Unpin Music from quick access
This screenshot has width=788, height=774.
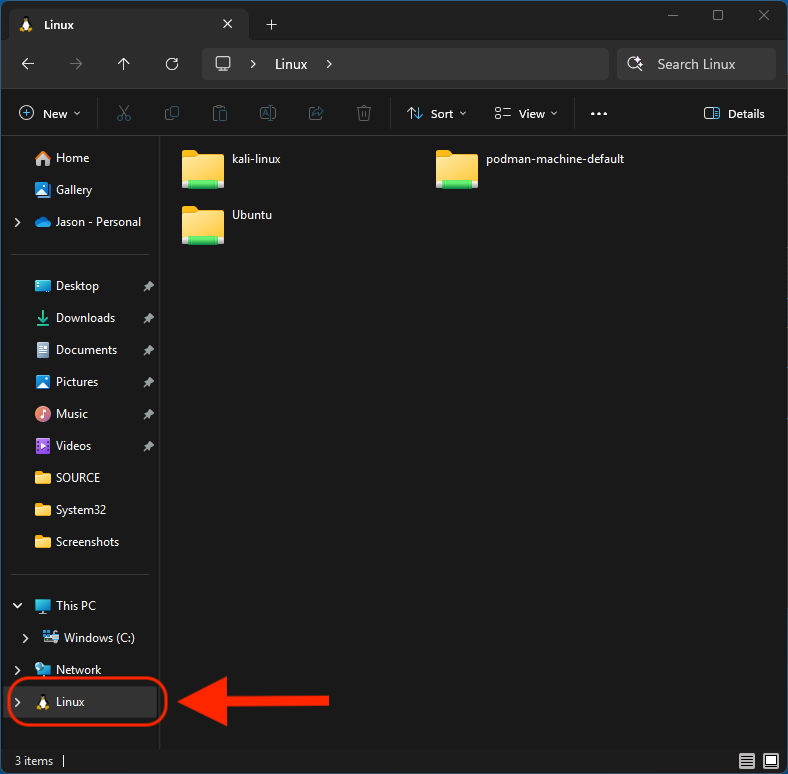coord(148,414)
